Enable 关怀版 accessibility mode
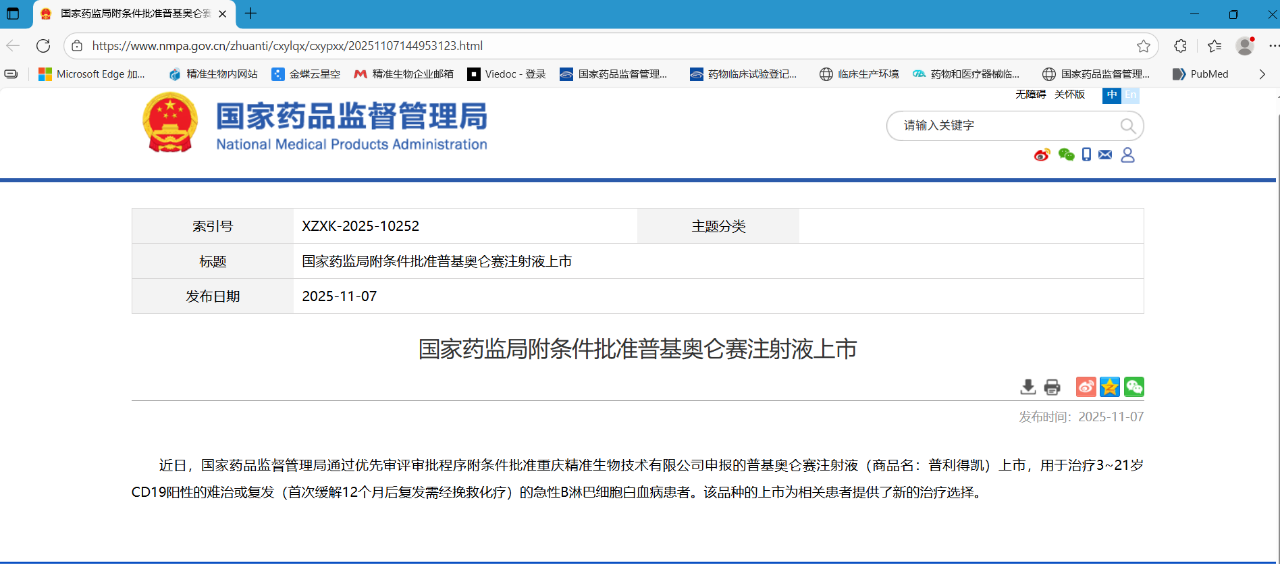This screenshot has width=1280, height=564. tap(1069, 94)
